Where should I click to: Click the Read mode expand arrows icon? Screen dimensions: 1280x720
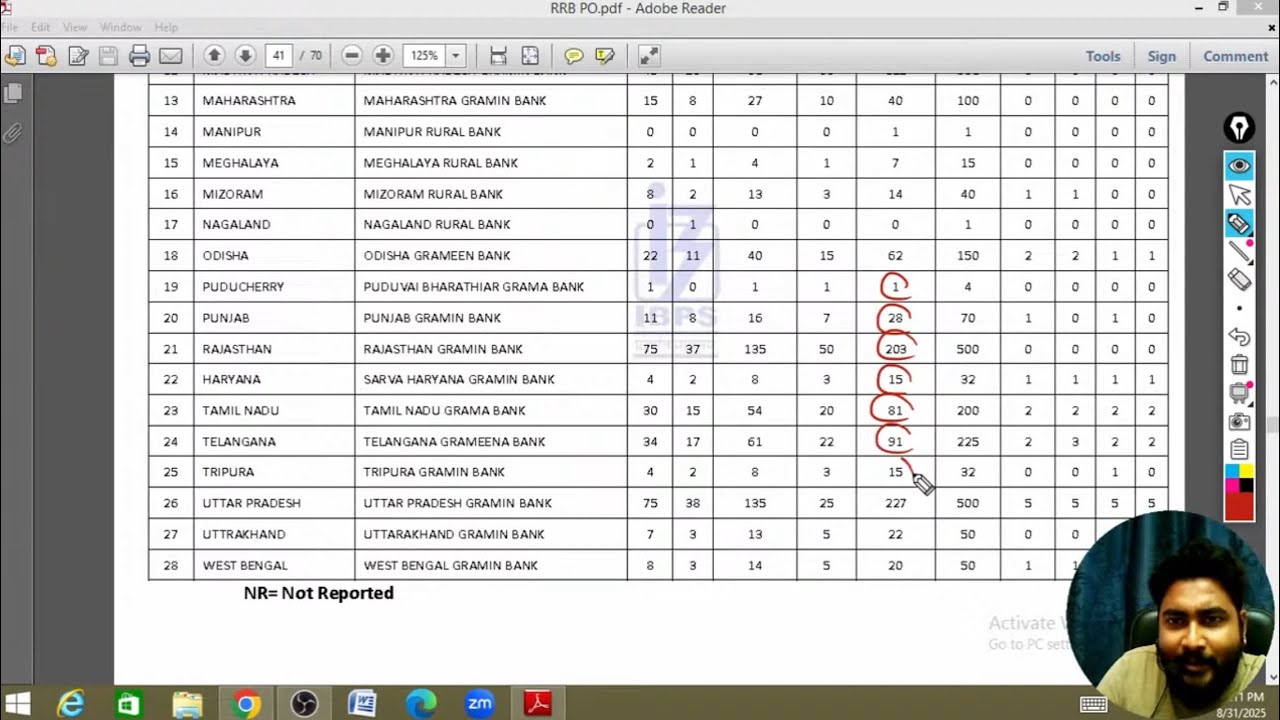point(649,56)
